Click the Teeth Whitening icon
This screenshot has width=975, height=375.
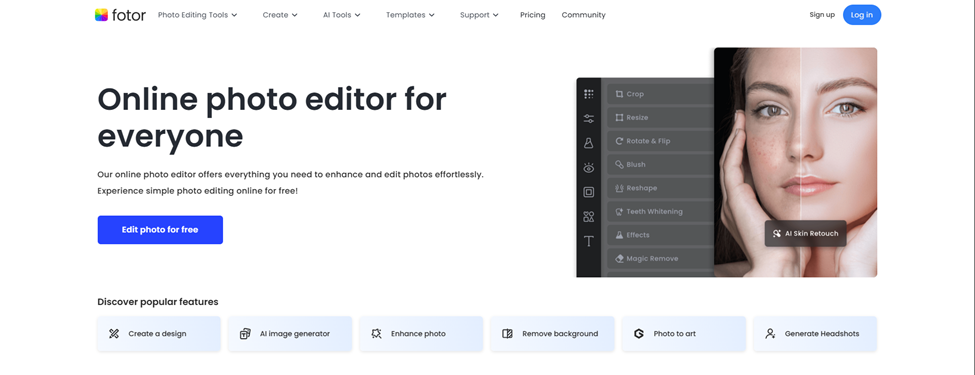tap(619, 211)
